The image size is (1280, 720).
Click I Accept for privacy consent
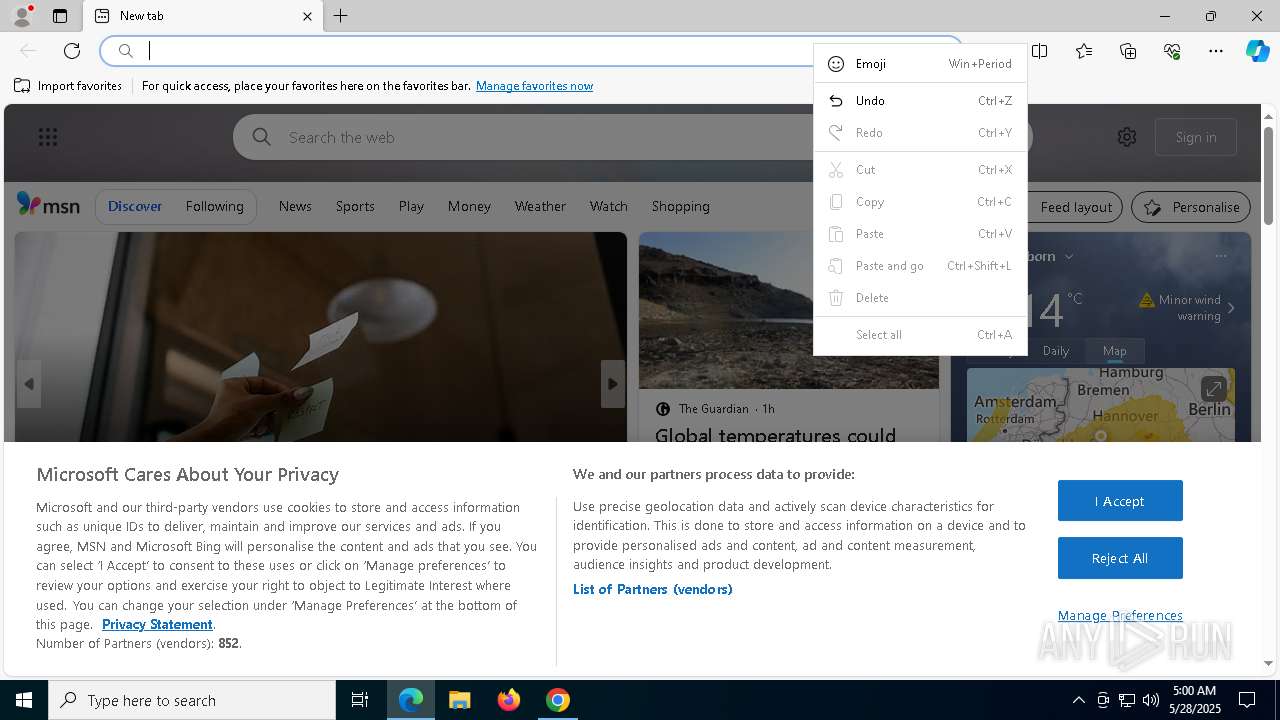pos(1120,501)
